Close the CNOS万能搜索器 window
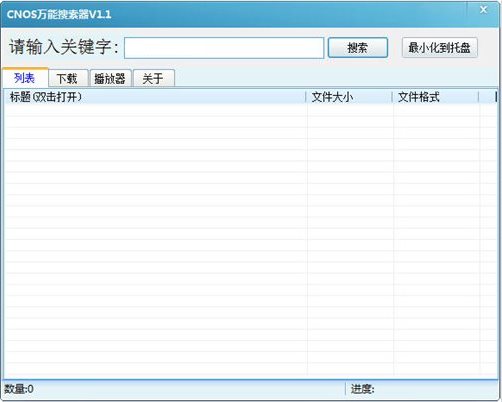Image resolution: width=502 pixels, height=402 pixels. [483, 10]
